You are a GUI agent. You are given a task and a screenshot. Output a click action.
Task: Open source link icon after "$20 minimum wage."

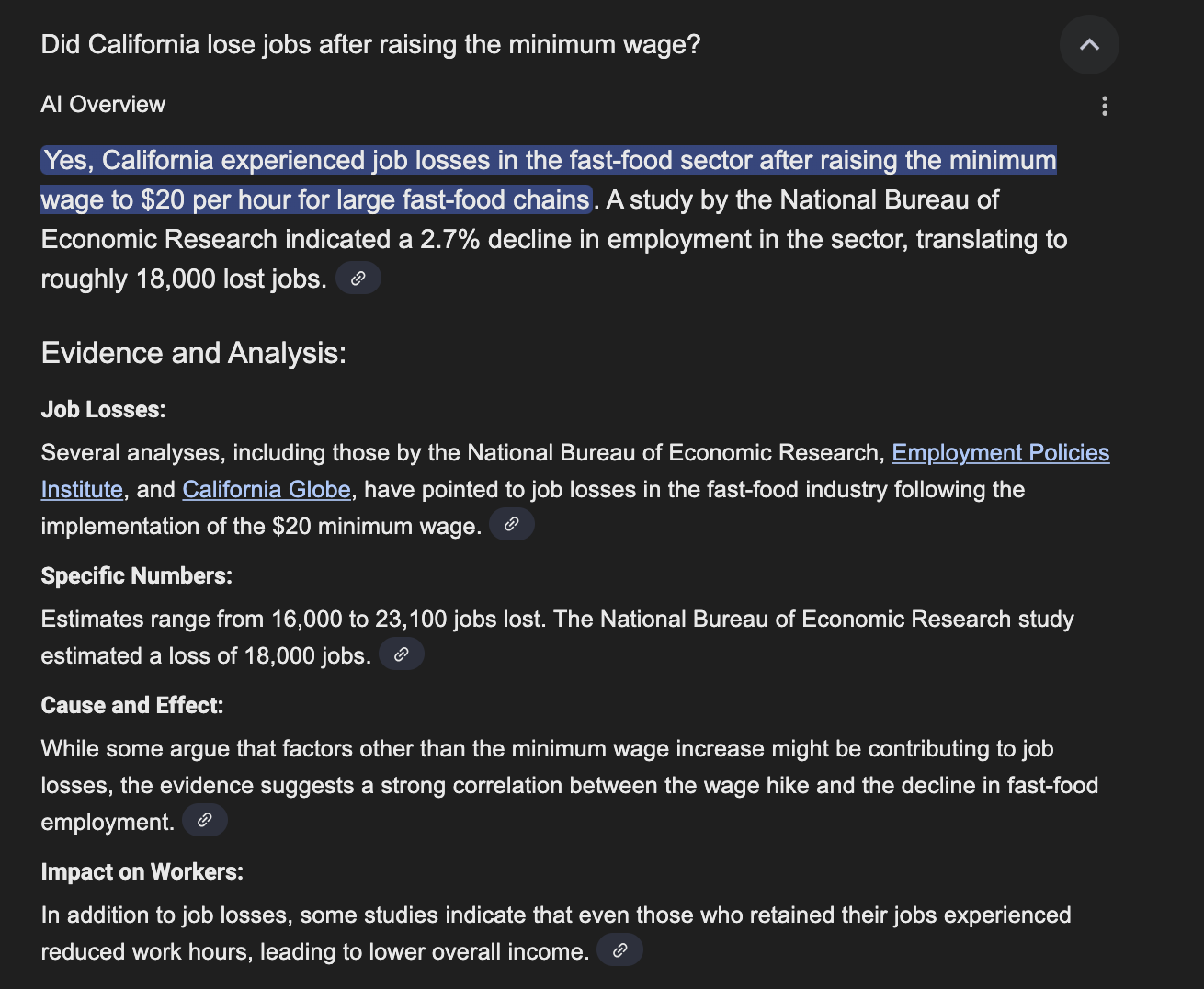[x=512, y=524]
